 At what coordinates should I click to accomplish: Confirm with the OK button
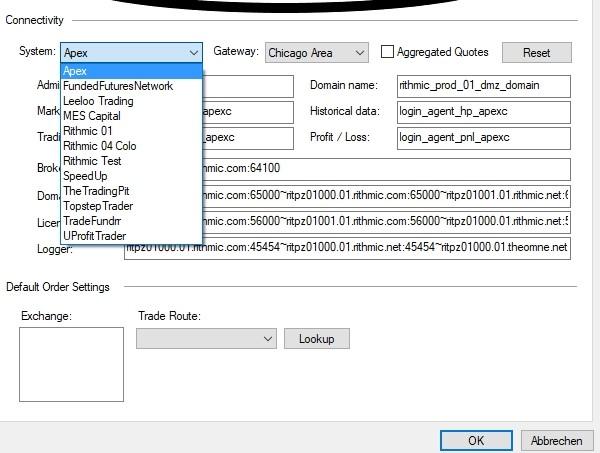coord(476,441)
